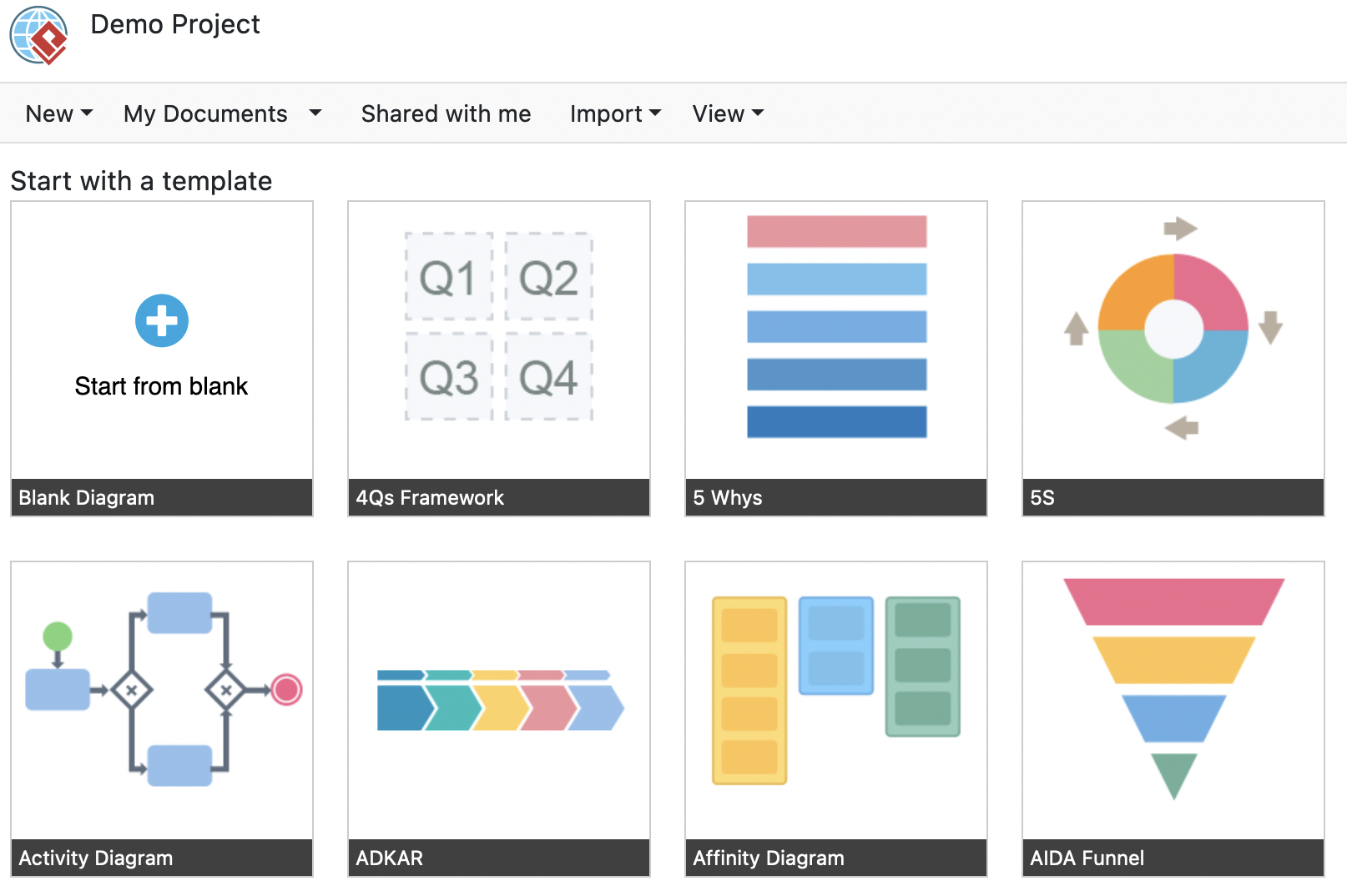This screenshot has width=1347, height=896.
Task: Select the ADKAR chevron arrows template
Action: pos(499,701)
